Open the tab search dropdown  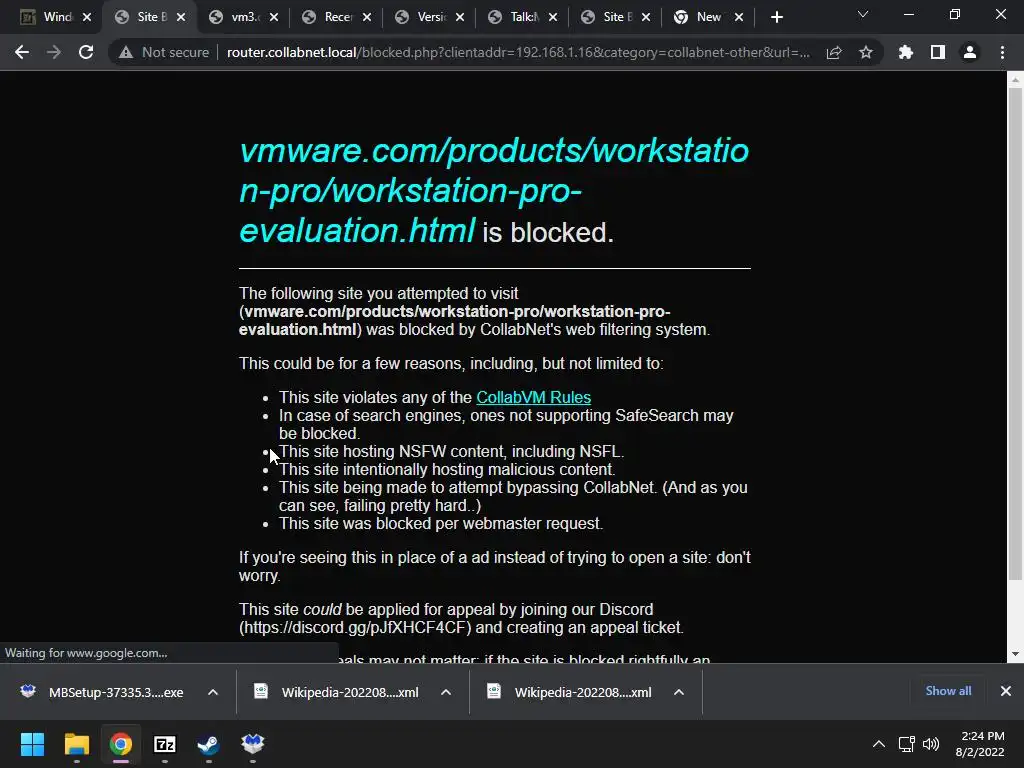863,14
